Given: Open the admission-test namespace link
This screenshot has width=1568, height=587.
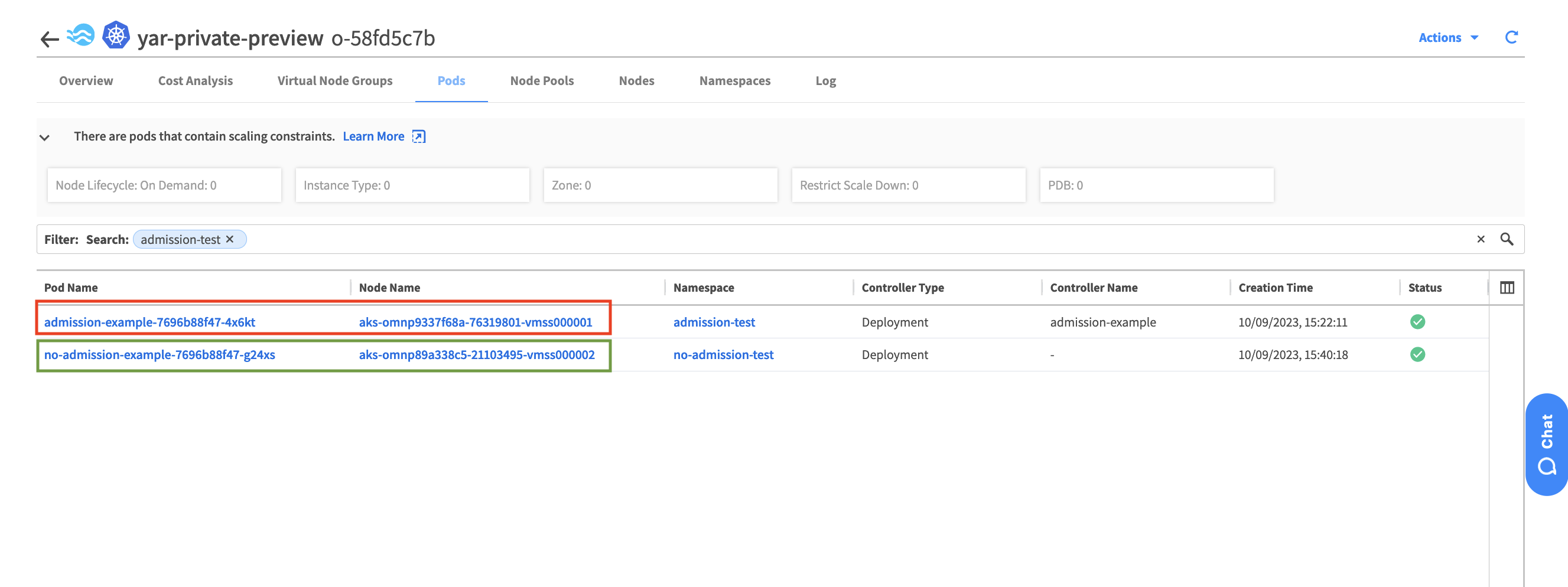Looking at the screenshot, I should [714, 322].
